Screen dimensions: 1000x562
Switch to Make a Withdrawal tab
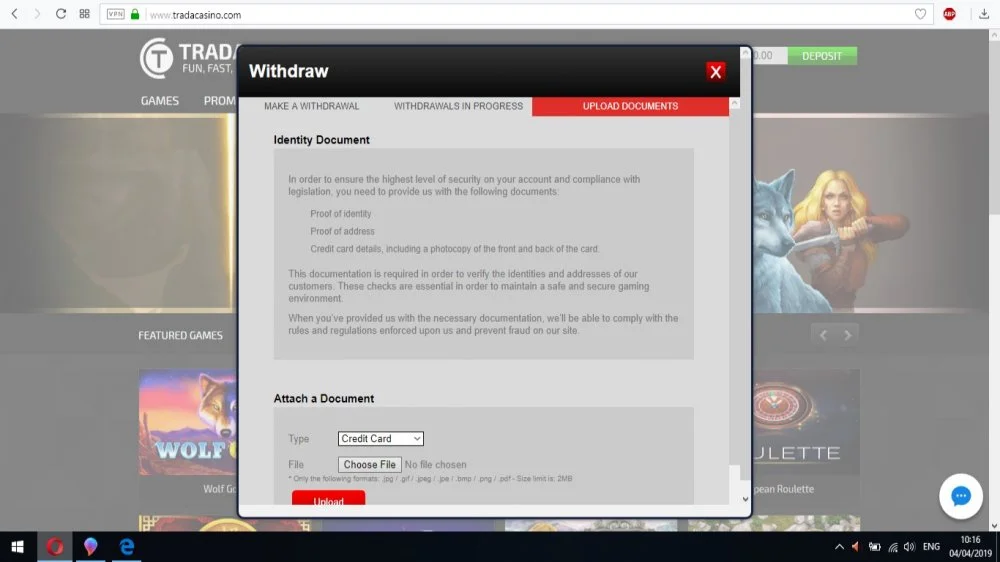pos(312,106)
